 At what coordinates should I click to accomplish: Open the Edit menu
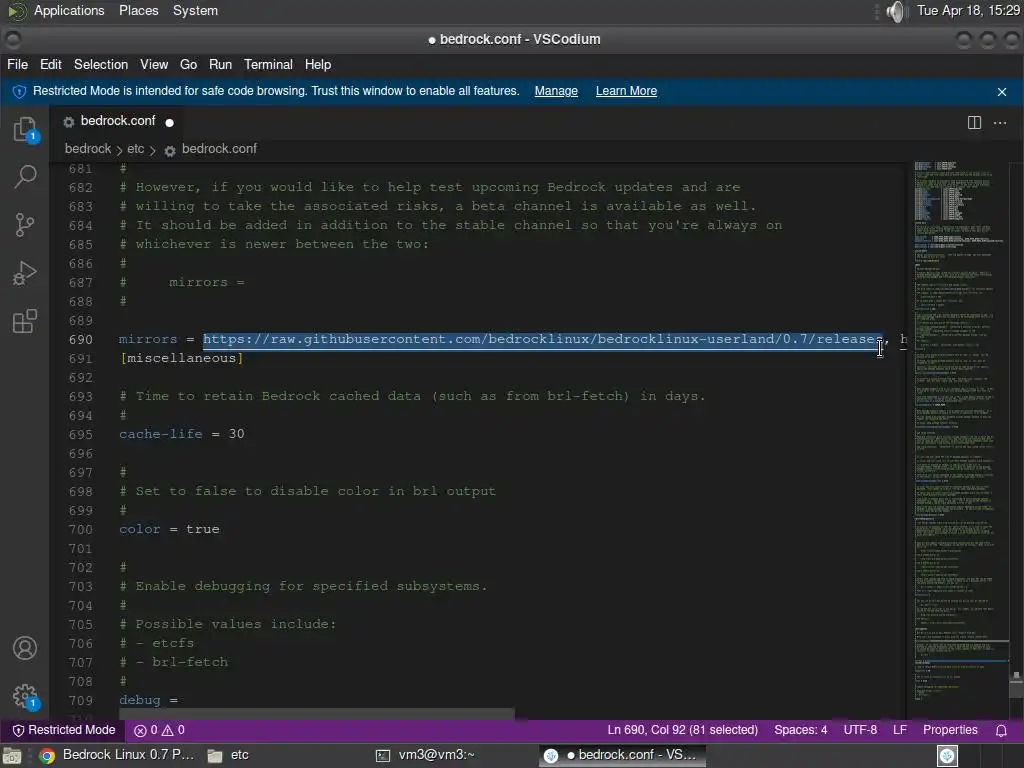click(50, 65)
